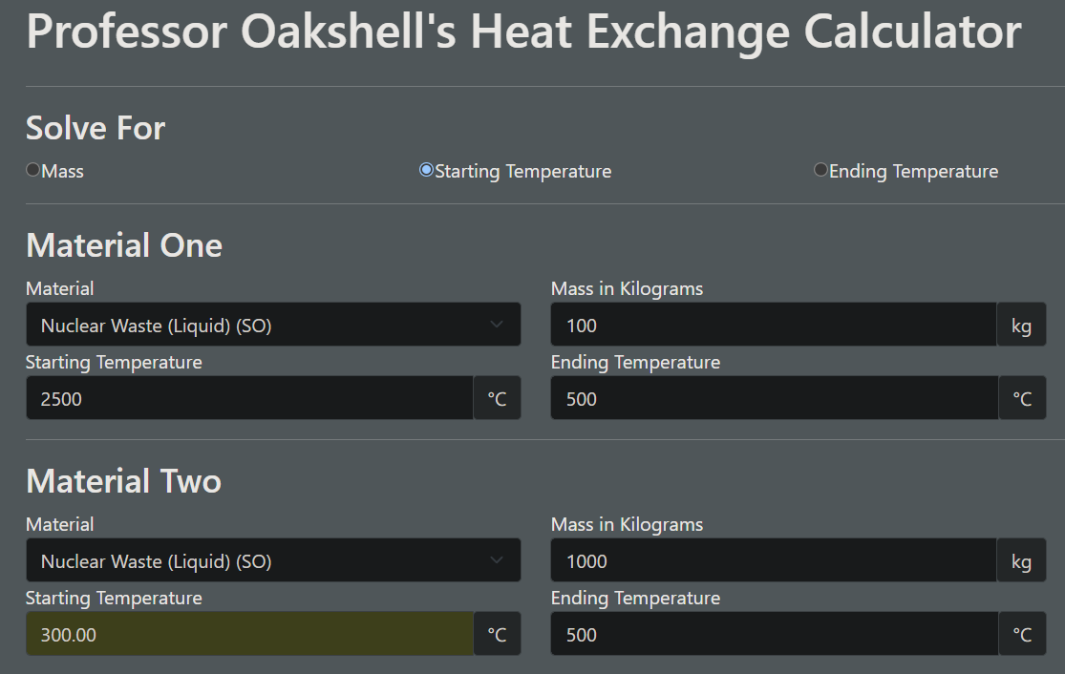Click highlighted 300.00 starting temperature field
Screen dimensions: 1065x674
click(x=249, y=634)
